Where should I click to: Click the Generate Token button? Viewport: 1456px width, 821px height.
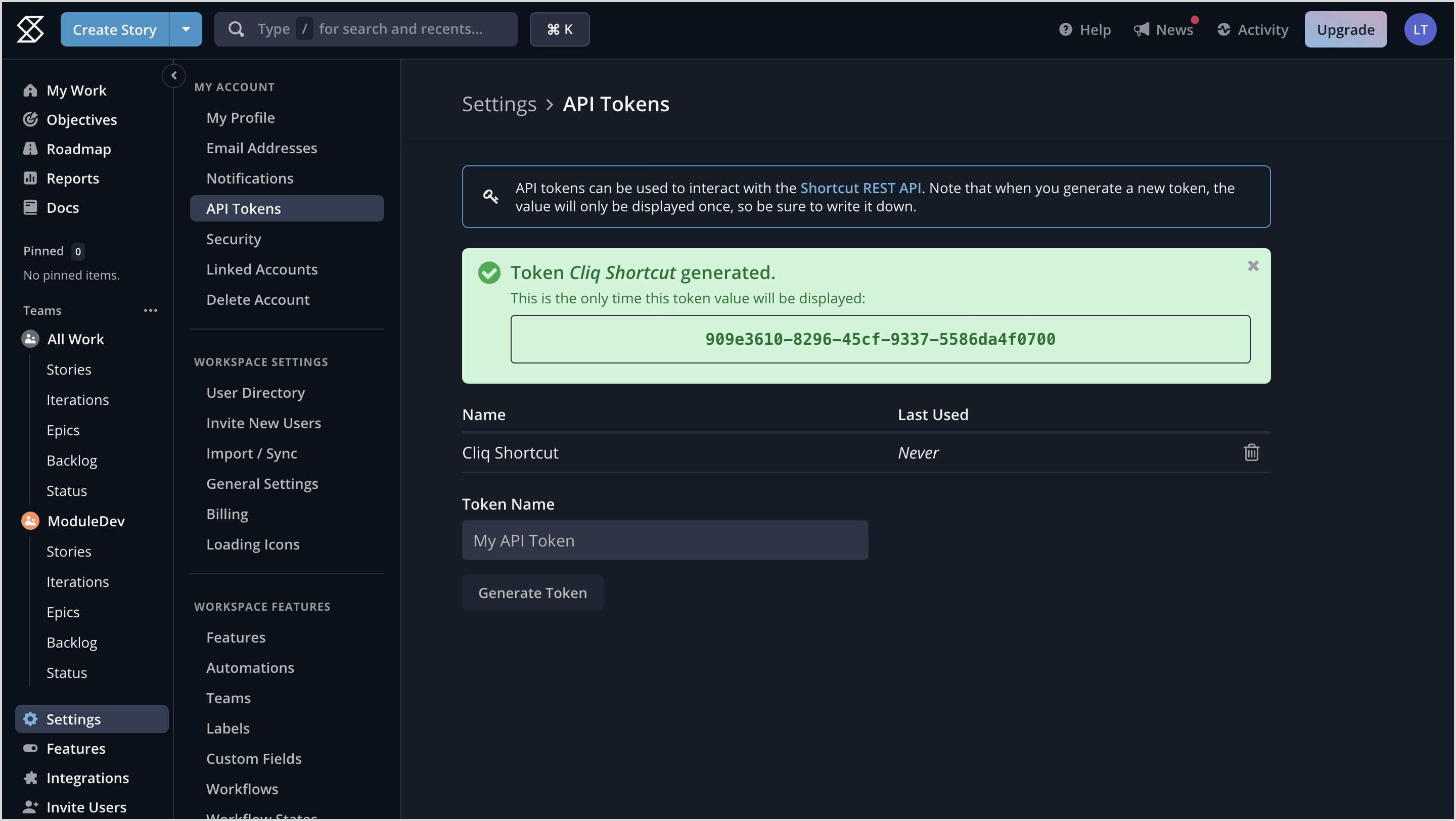[532, 592]
